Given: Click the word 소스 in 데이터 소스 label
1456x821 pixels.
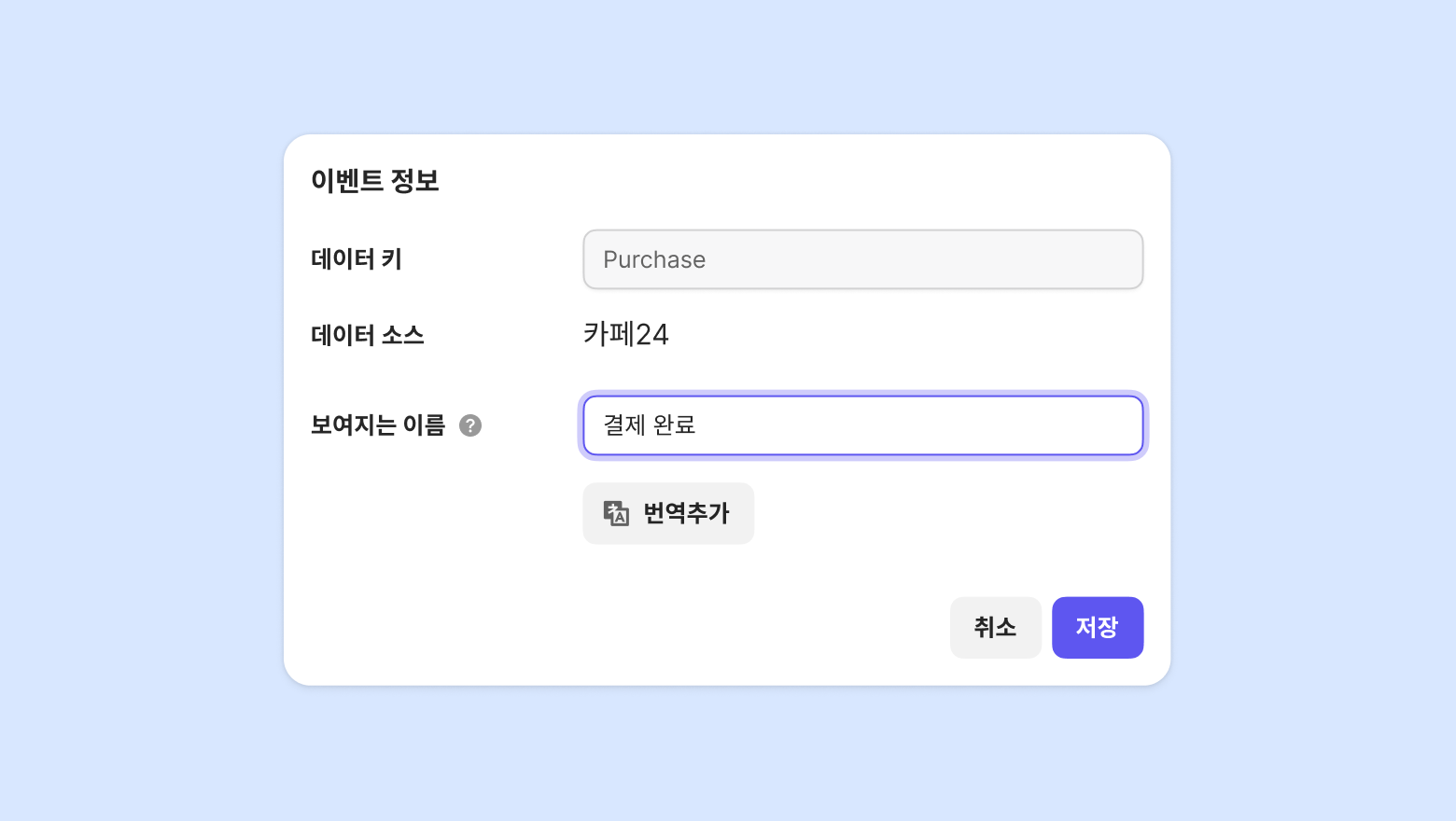Looking at the screenshot, I should click(x=402, y=335).
